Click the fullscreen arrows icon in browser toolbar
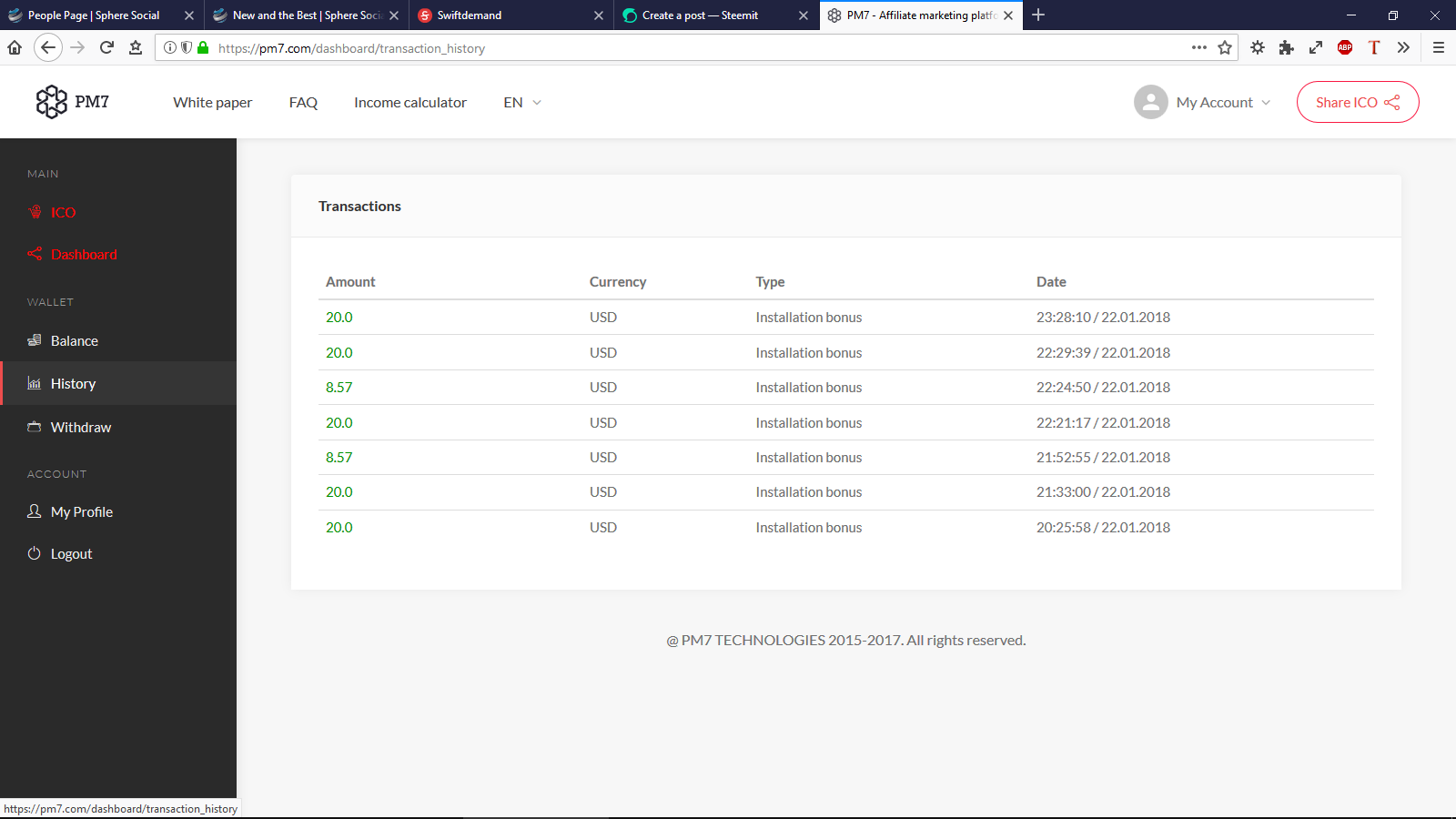Image resolution: width=1456 pixels, height=819 pixels. point(1316,47)
